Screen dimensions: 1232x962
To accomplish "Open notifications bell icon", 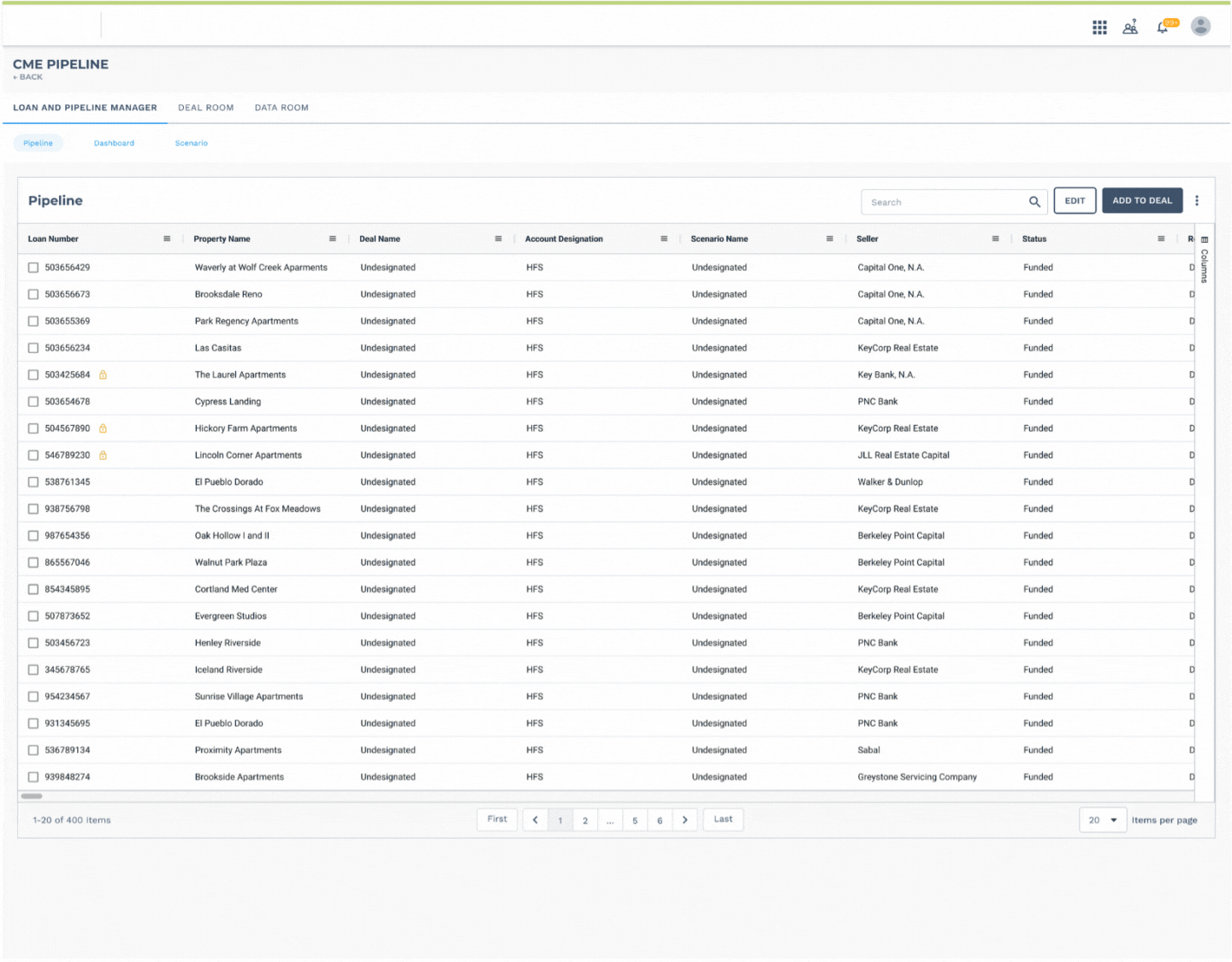I will tap(1162, 27).
